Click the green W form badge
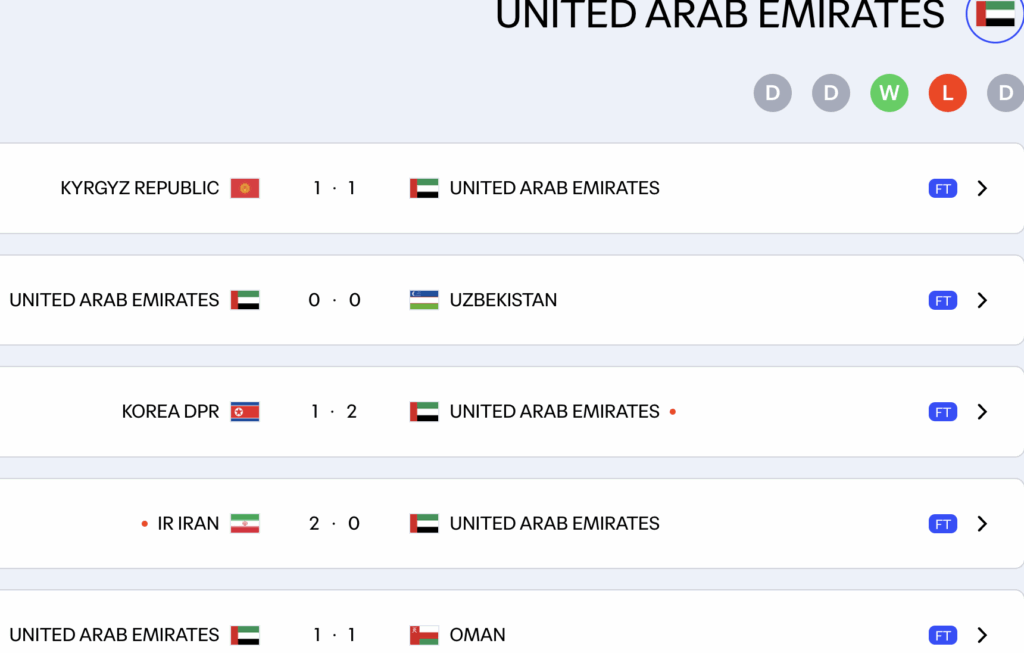The width and height of the screenshot is (1024, 653). click(889, 94)
